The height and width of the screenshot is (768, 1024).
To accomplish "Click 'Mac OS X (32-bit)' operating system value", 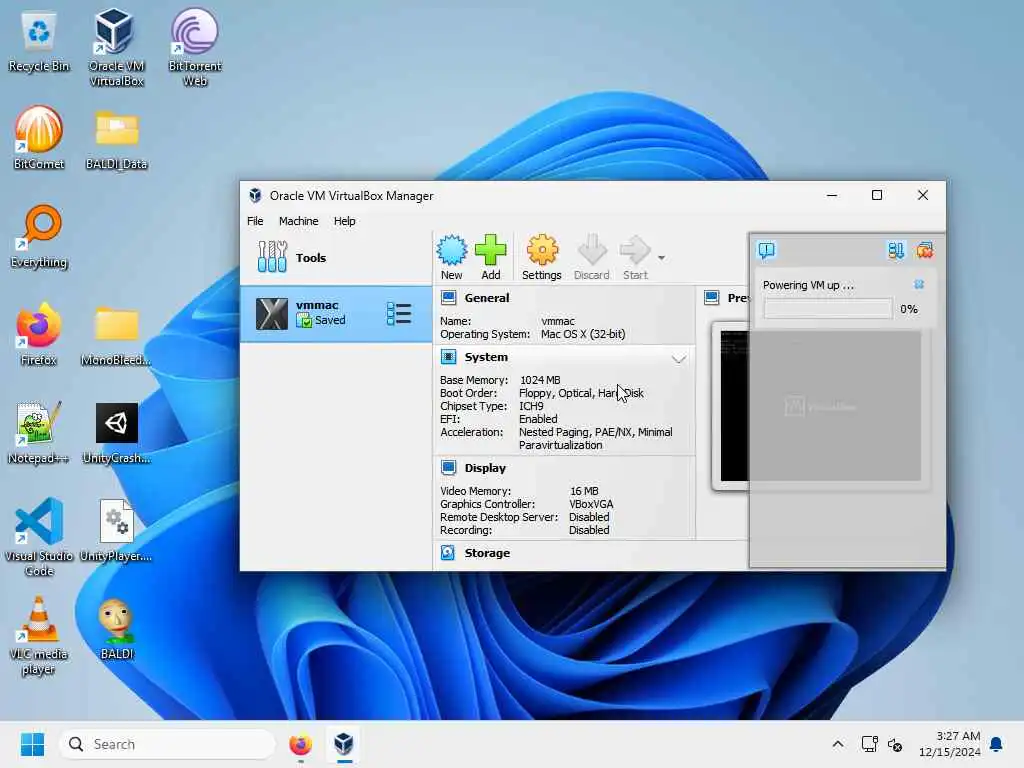I will (x=583, y=334).
